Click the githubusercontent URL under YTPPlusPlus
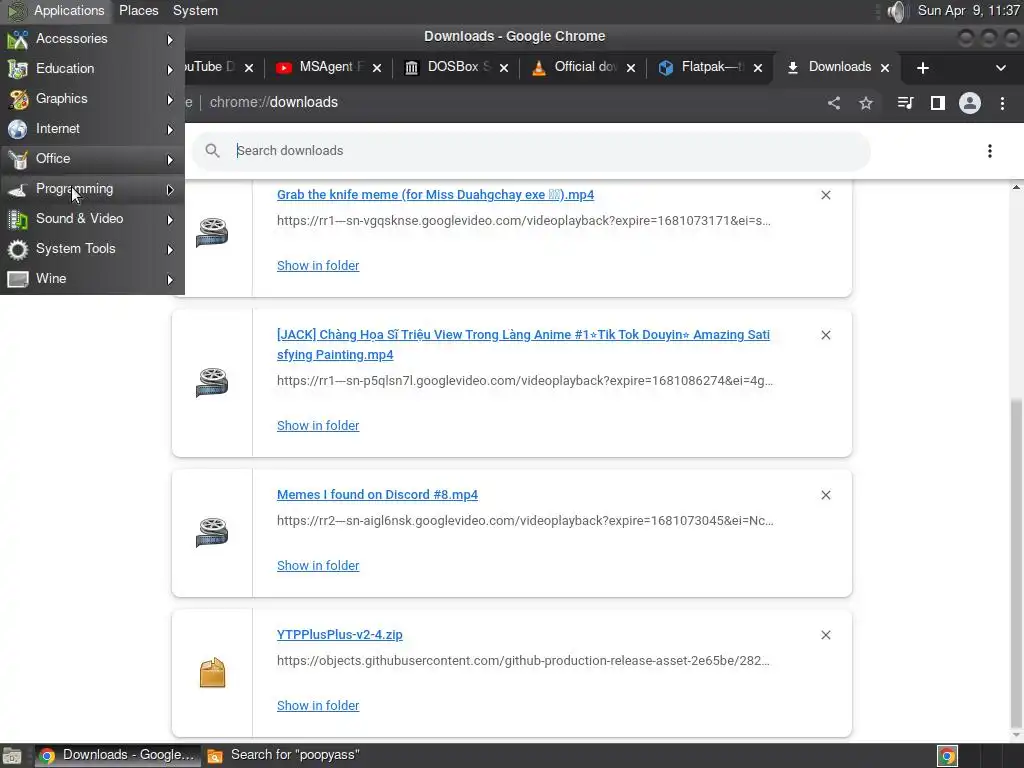The width and height of the screenshot is (1024, 768). (523, 661)
